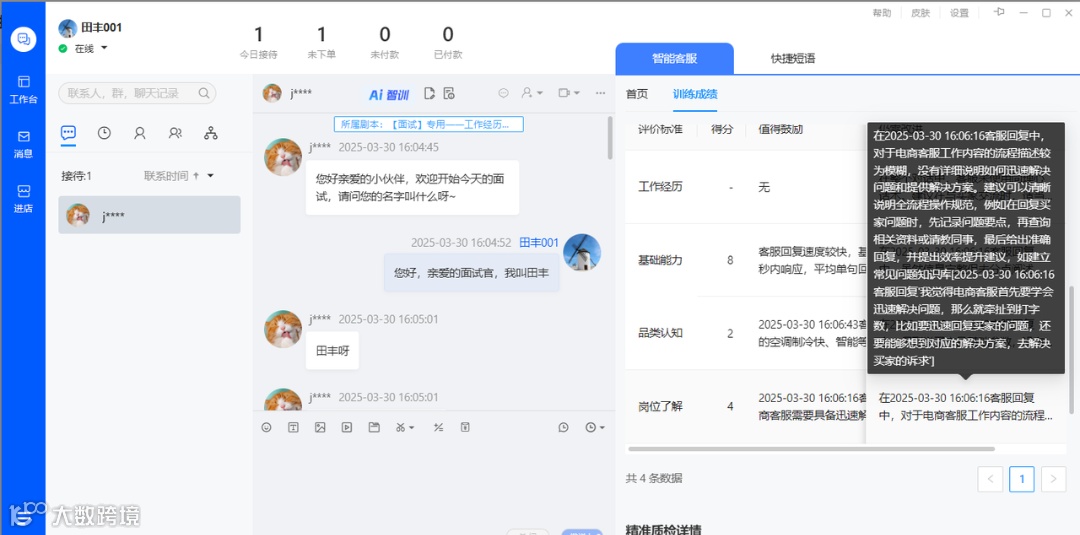Click the 基础能力 row label

pos(660,260)
